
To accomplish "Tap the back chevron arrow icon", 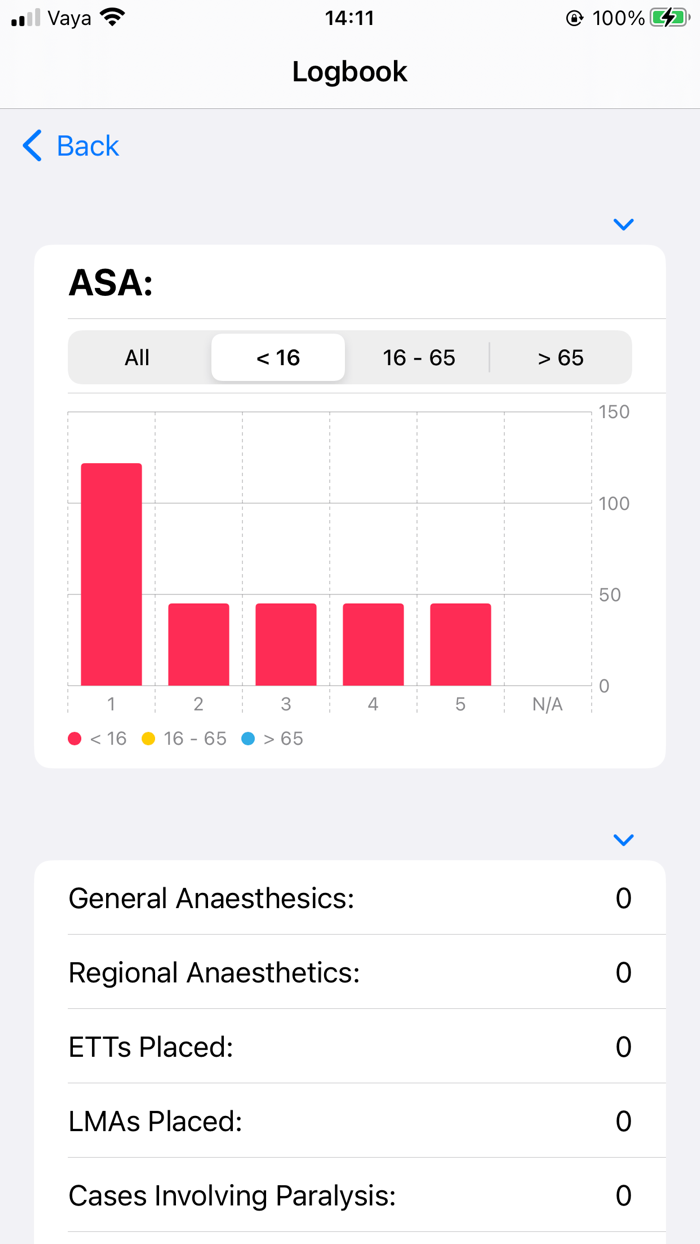I will [x=31, y=146].
